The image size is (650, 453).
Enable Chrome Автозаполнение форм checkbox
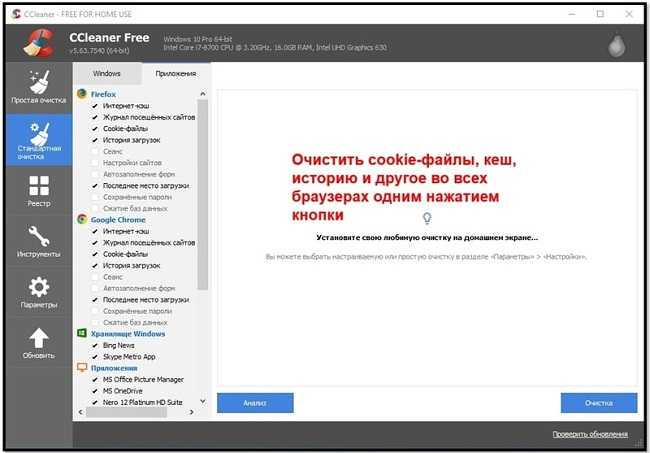95,288
